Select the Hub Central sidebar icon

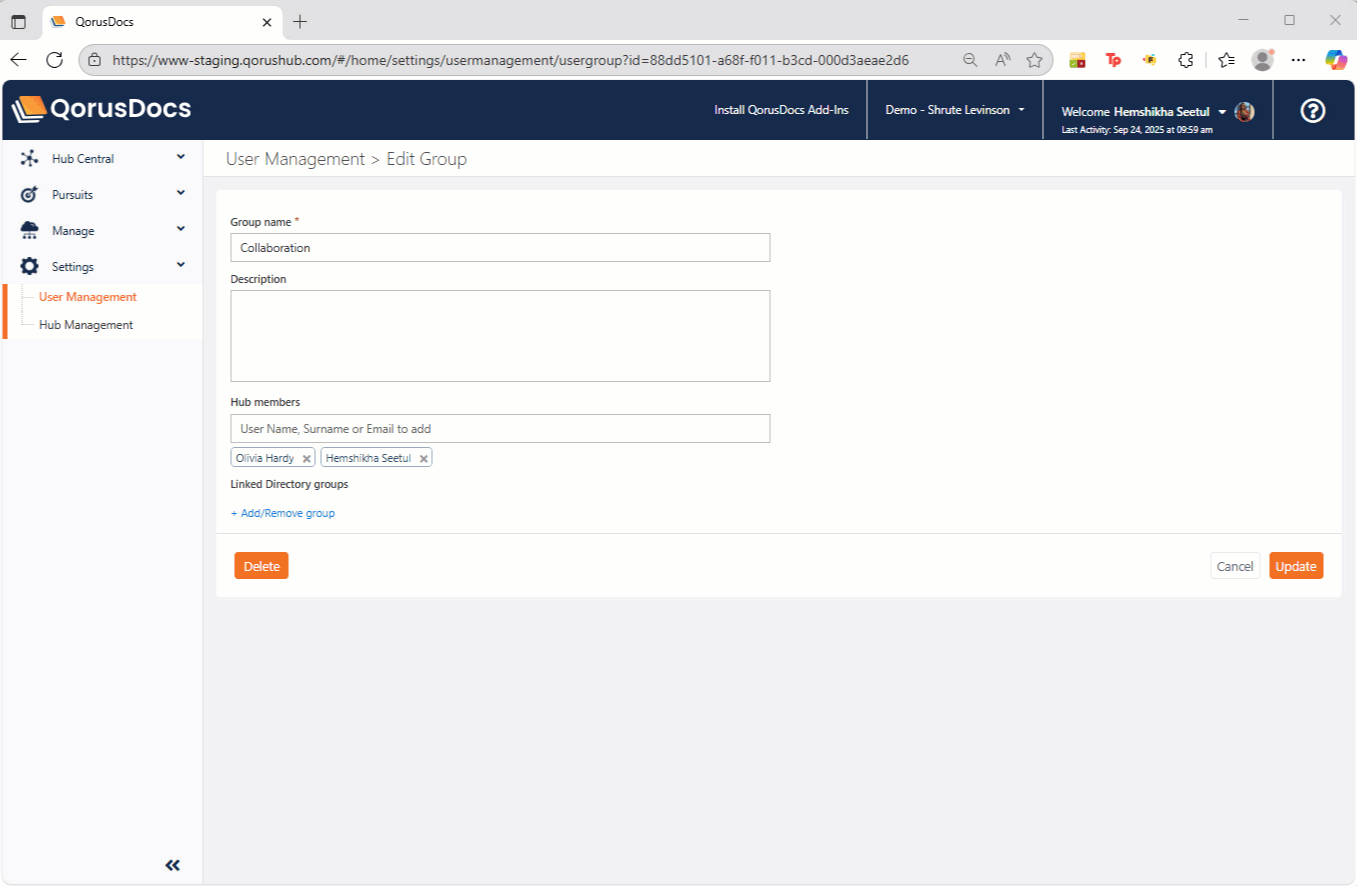[28, 157]
